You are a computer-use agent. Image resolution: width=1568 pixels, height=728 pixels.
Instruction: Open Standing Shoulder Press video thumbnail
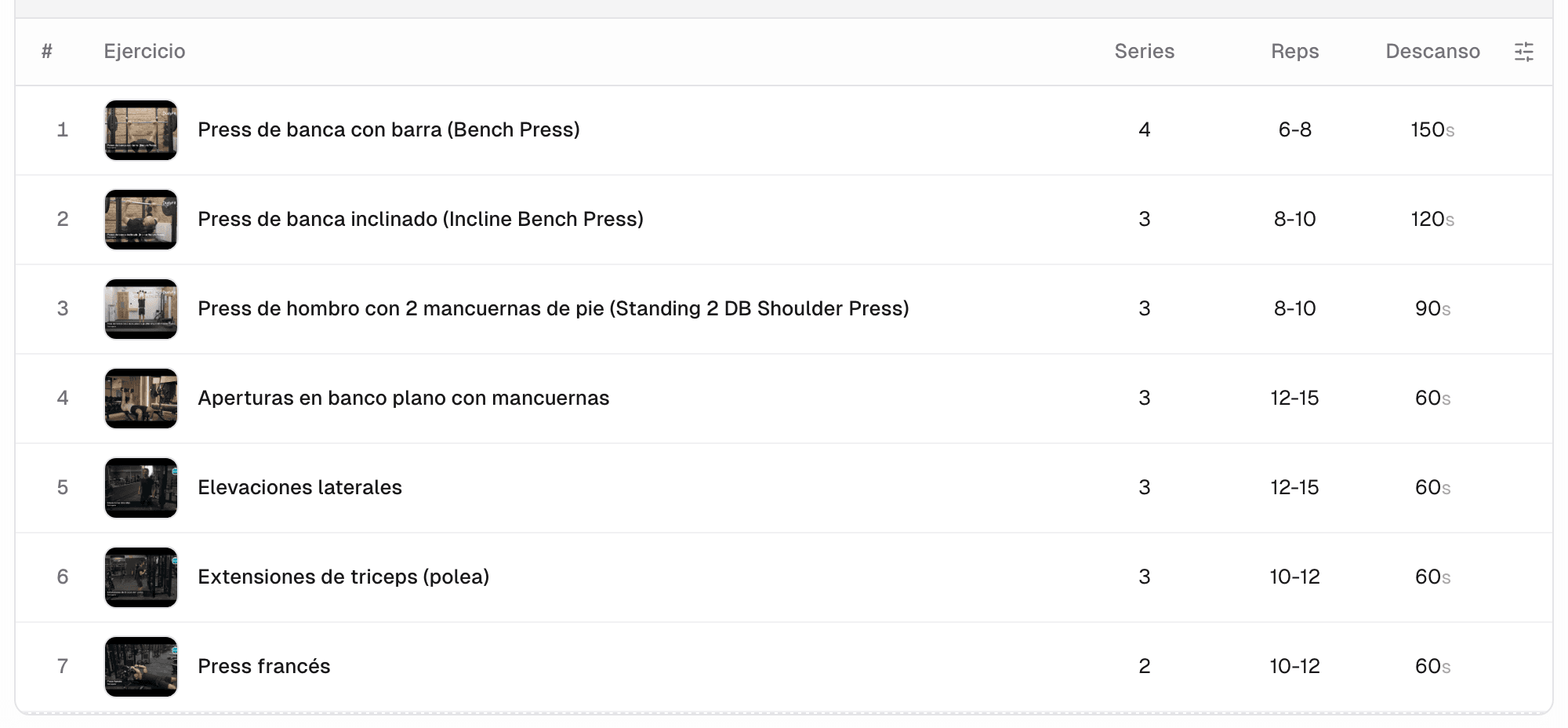141,309
